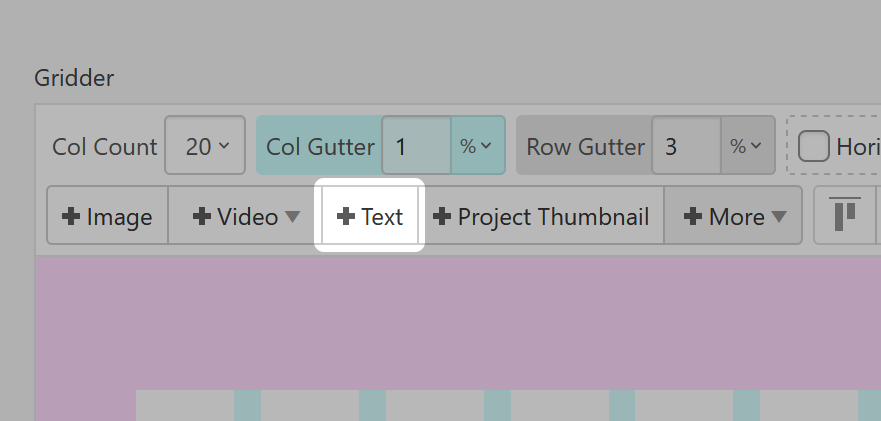Image resolution: width=881 pixels, height=421 pixels.
Task: Click the plus icon beside More
Action: pyautogui.click(x=693, y=217)
